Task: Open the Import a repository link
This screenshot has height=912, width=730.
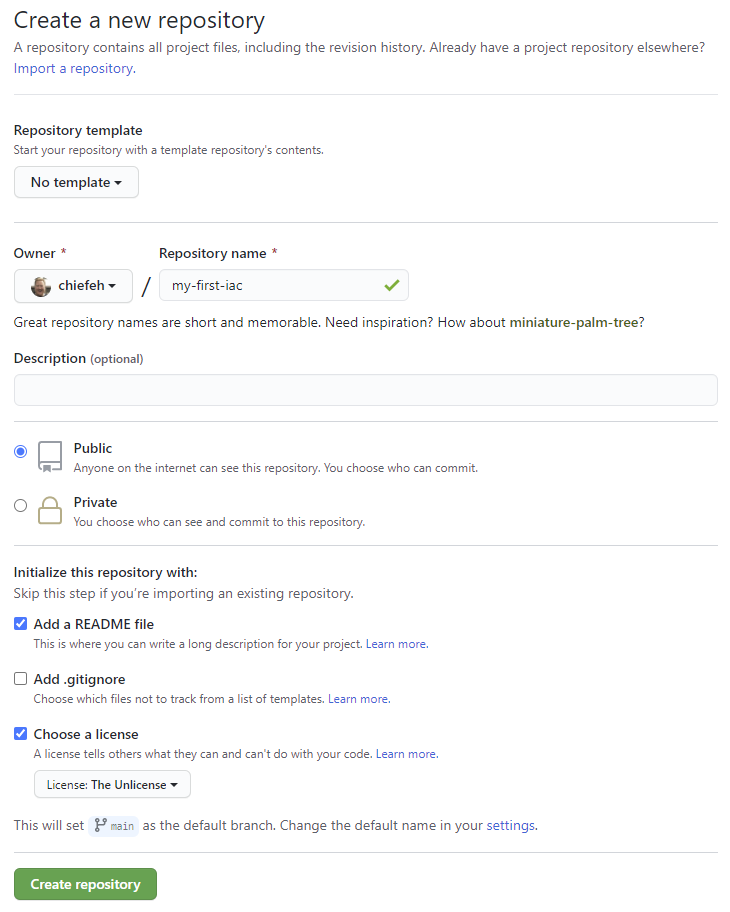Action: [x=74, y=69]
